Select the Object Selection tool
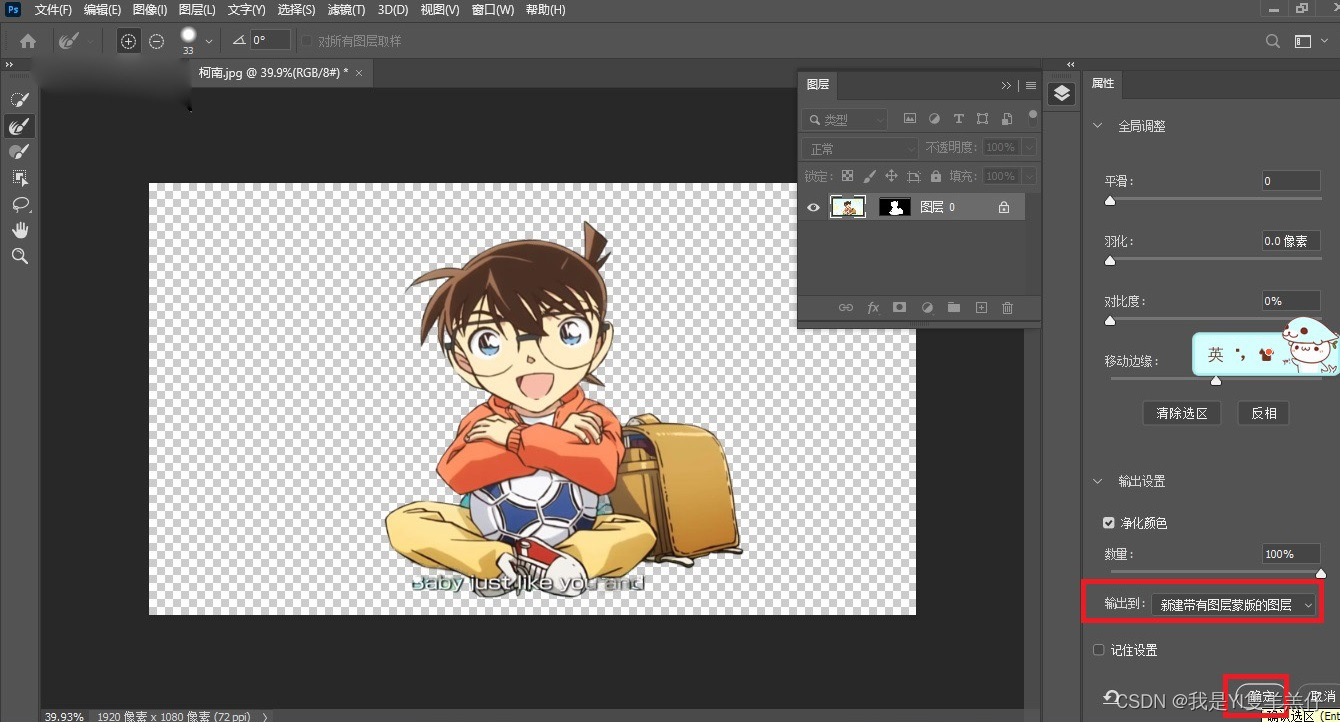Viewport: 1340px width, 722px height. (19, 177)
